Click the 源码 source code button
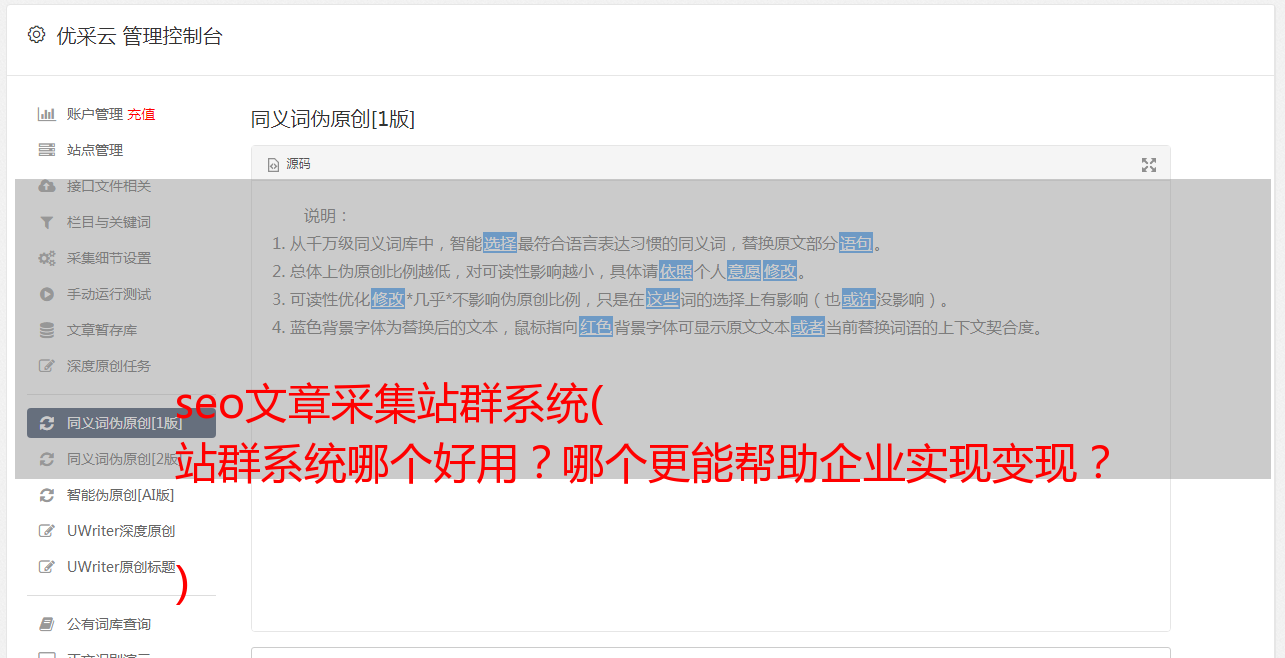This screenshot has height=658, width=1285. (x=289, y=164)
